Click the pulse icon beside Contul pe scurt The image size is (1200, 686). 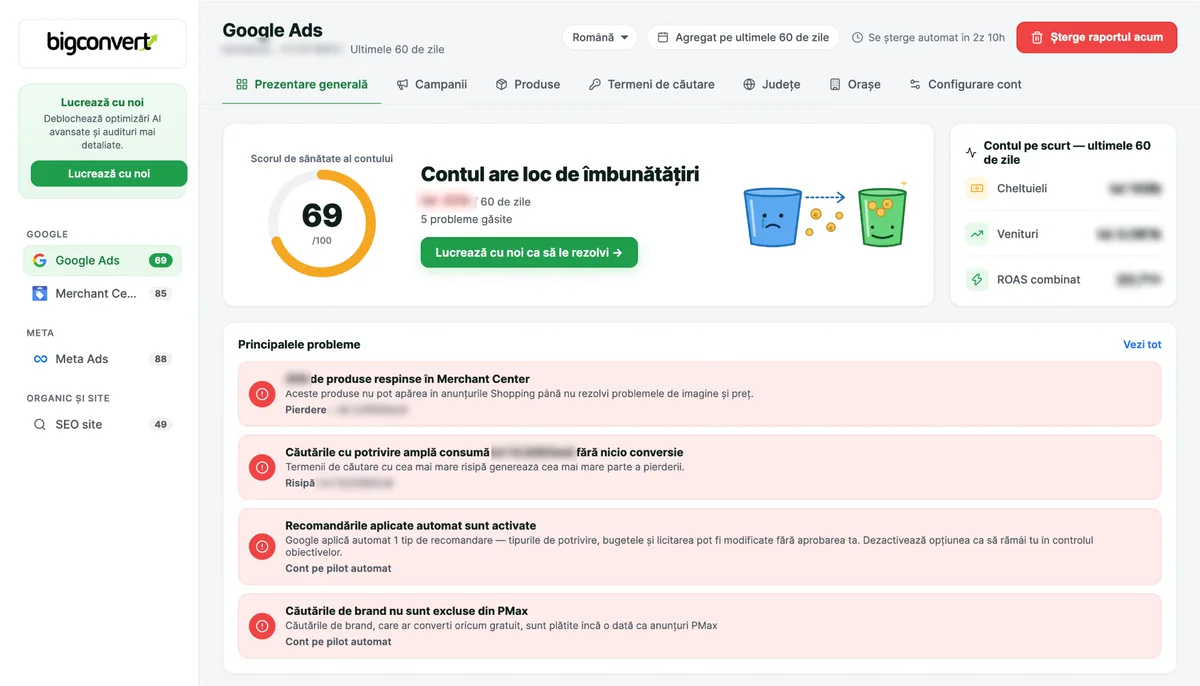(x=971, y=153)
